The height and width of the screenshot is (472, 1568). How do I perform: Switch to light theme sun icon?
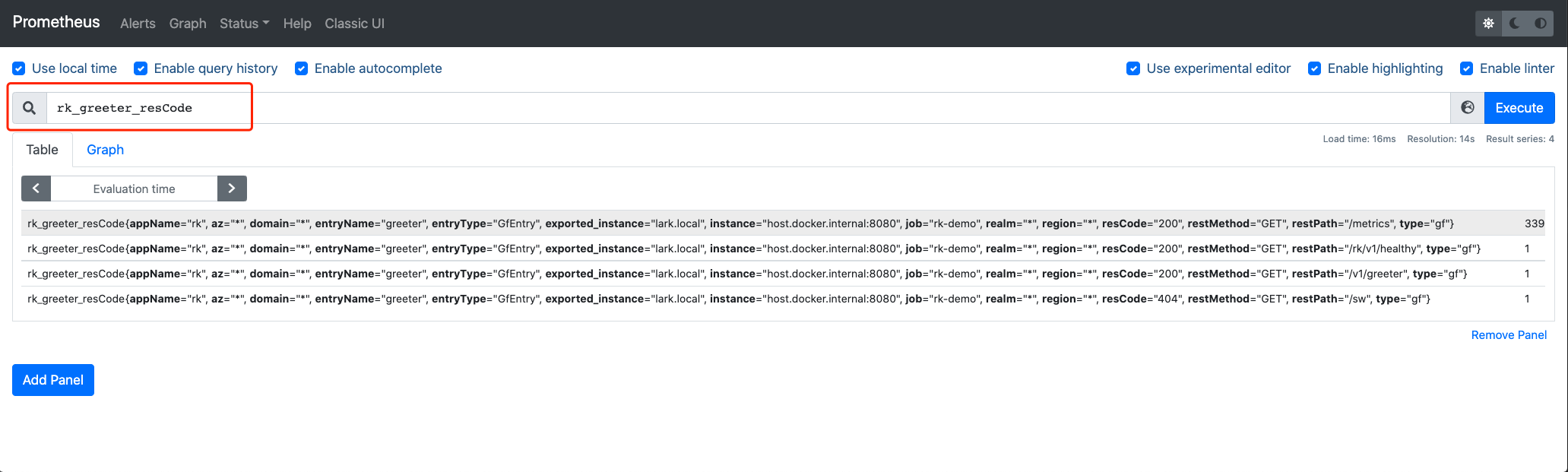click(1489, 24)
